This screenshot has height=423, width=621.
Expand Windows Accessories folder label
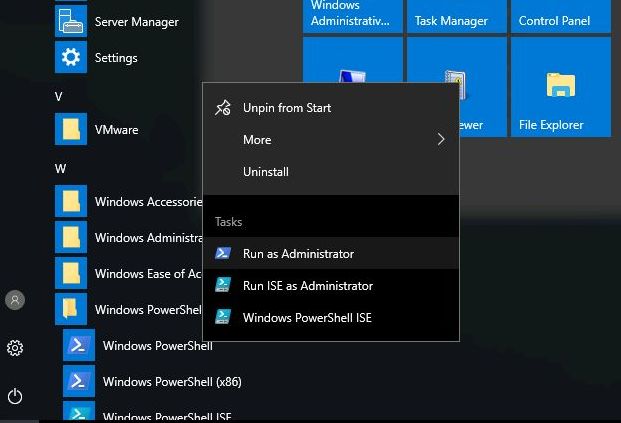click(x=149, y=202)
